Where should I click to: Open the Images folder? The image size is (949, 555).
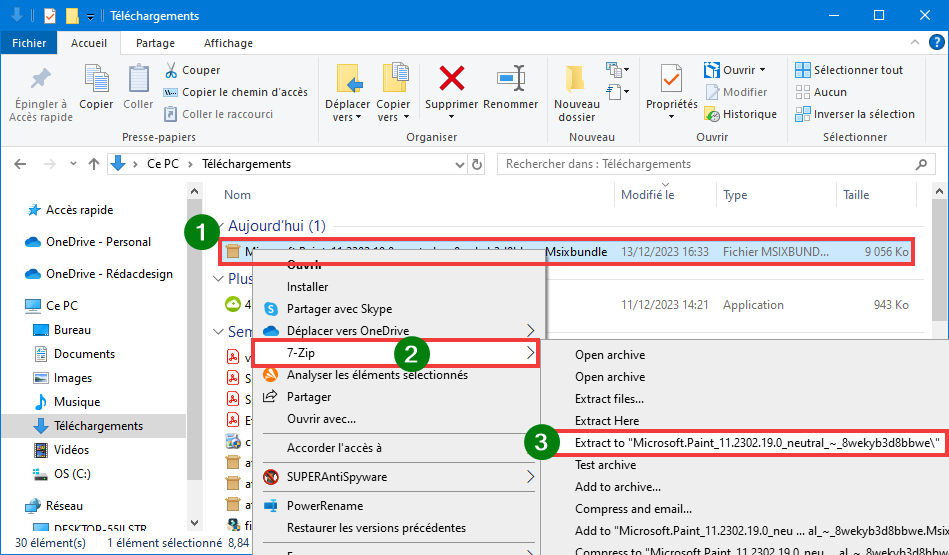point(63,378)
